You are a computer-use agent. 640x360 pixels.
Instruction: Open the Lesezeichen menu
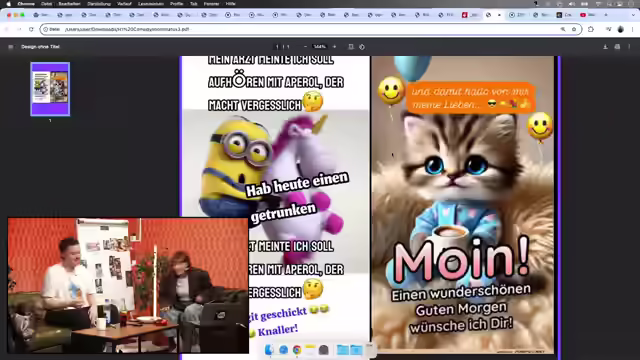[151, 4]
